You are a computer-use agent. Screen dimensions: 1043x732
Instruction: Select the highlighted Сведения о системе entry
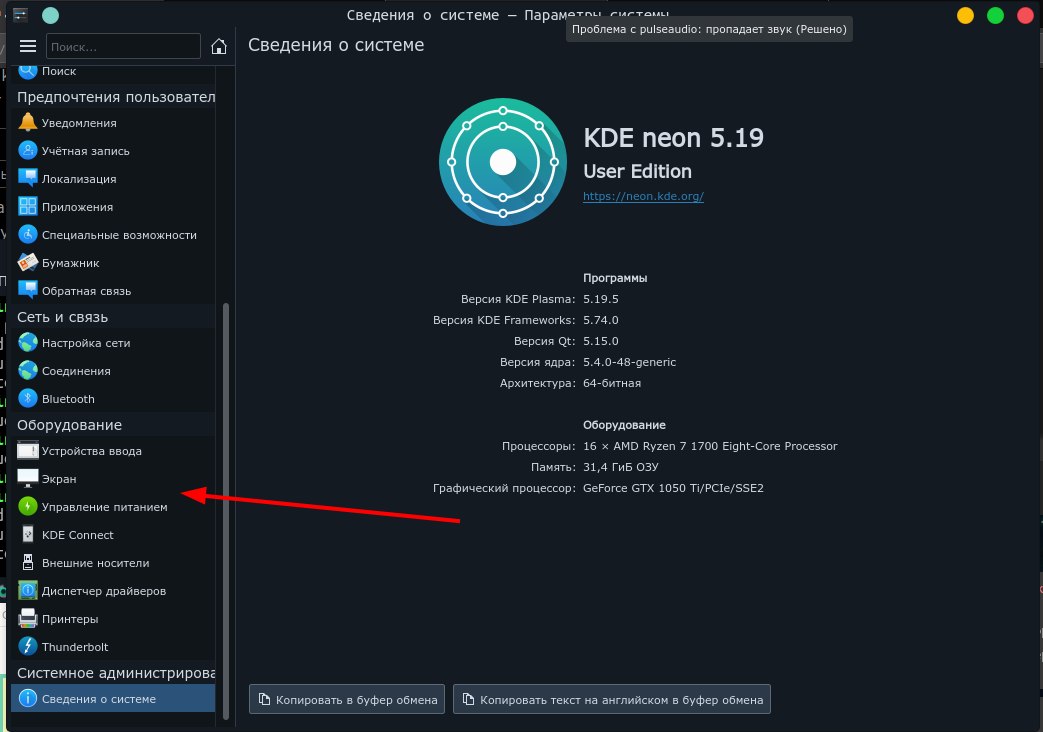113,698
